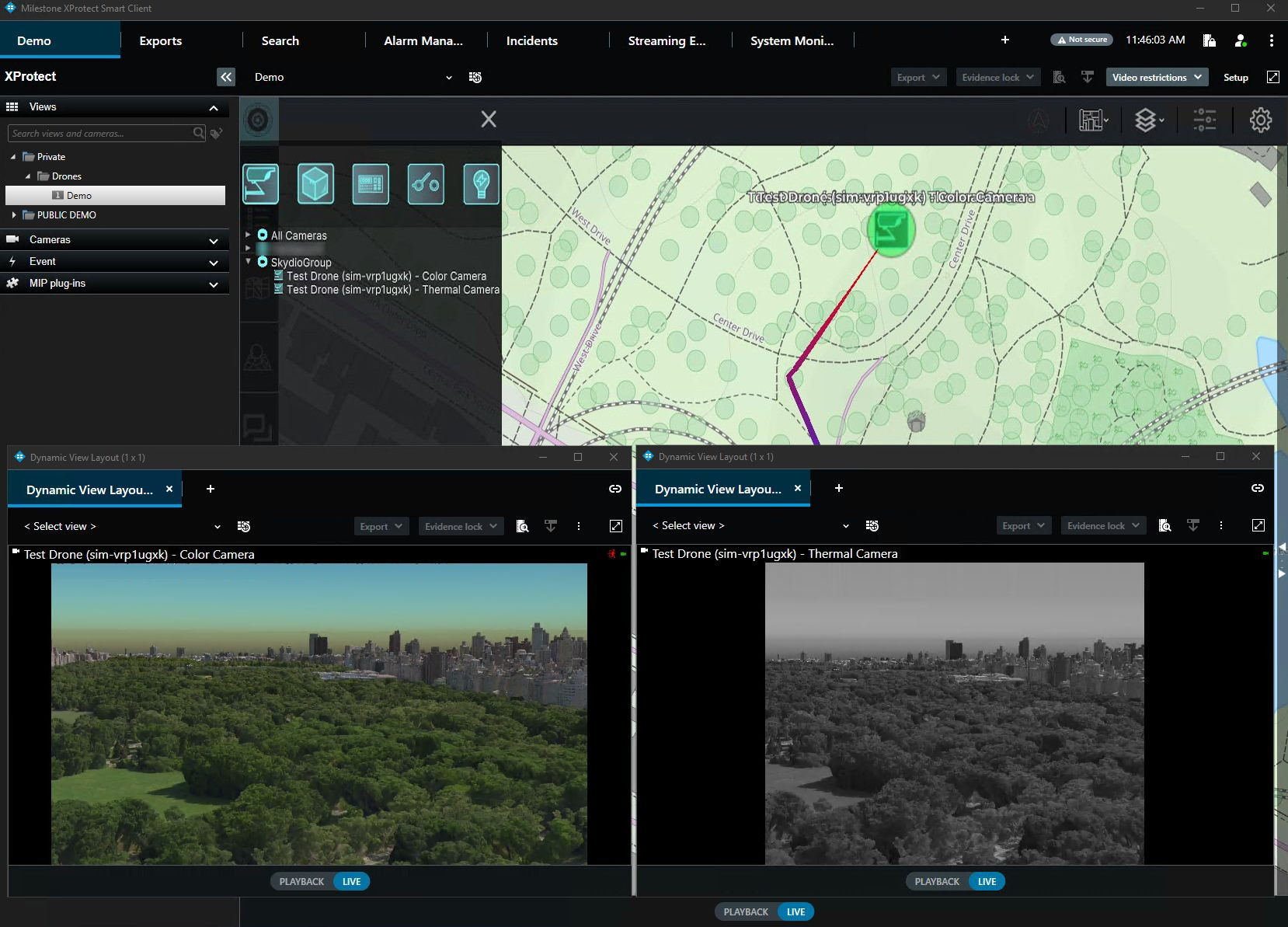Screen dimensions: 1288x927
Task: Select the 3D cube icon in map panel
Action: coord(315,184)
